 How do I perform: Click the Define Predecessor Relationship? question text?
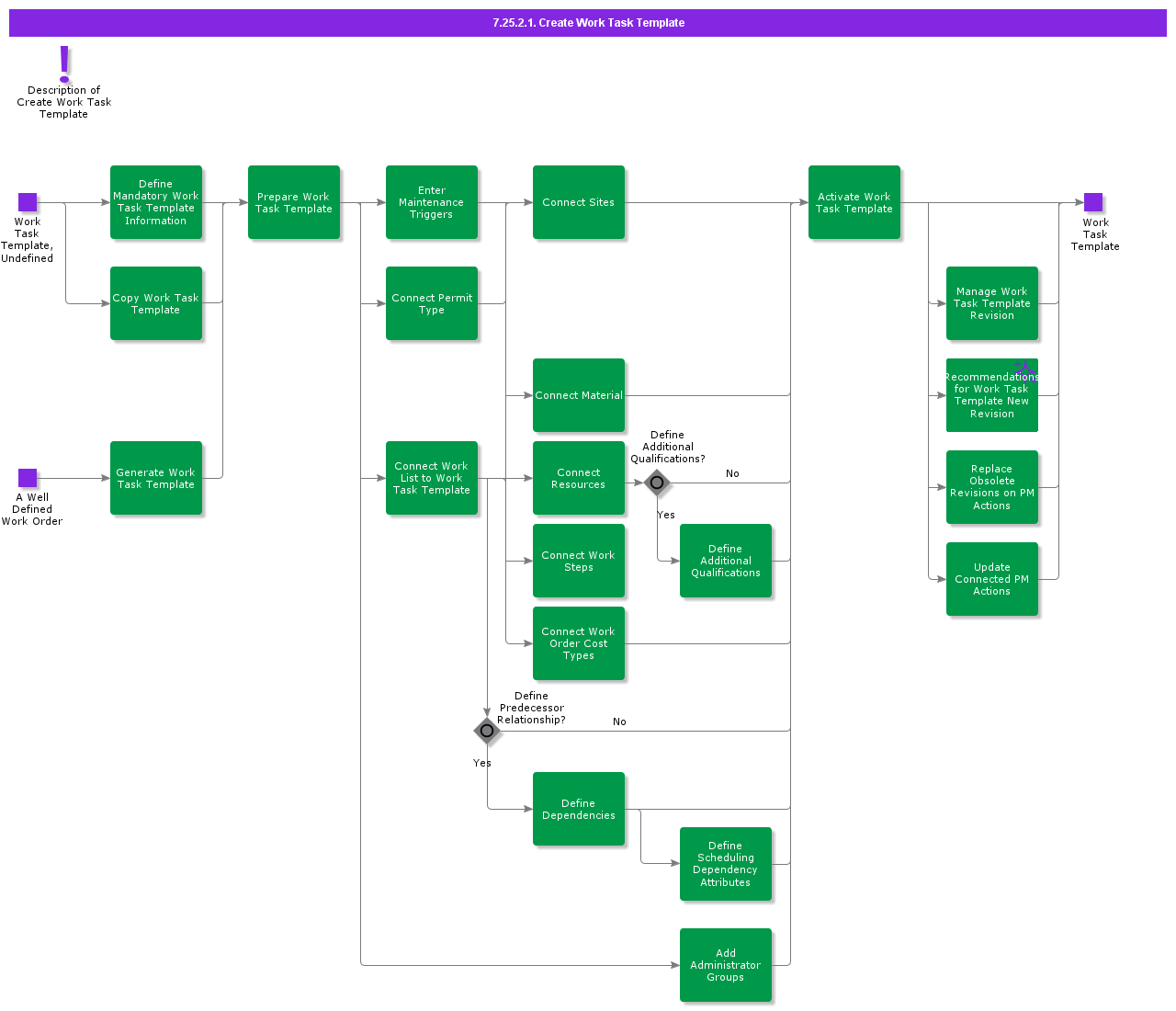[x=532, y=708]
